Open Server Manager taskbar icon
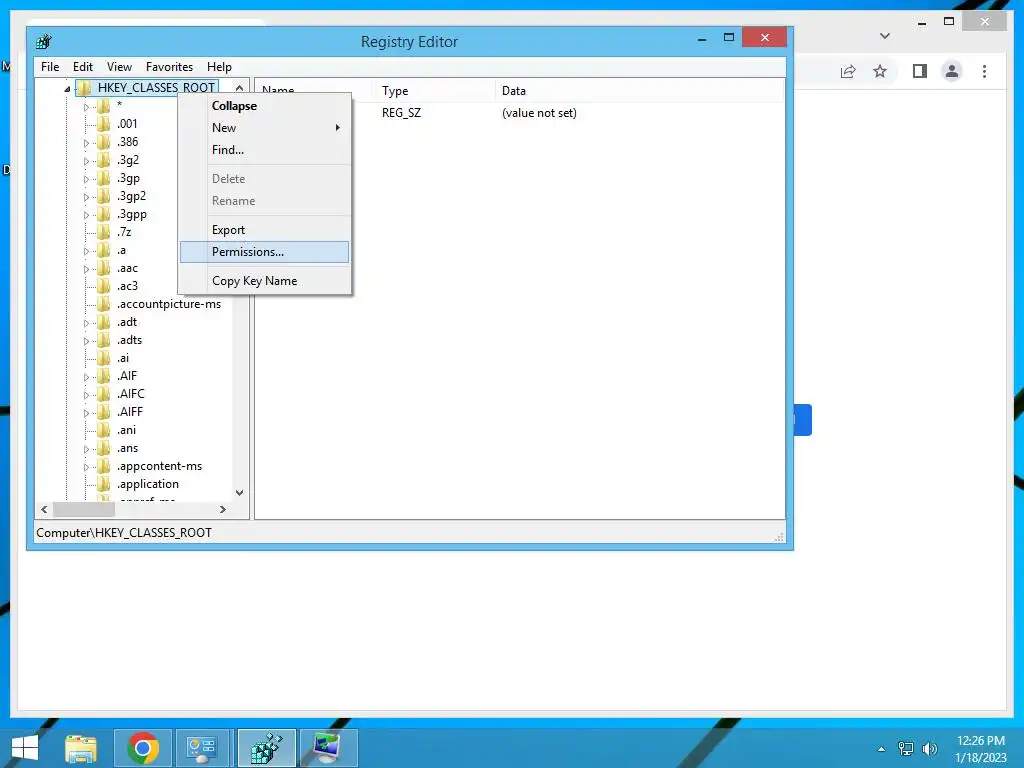The width and height of the screenshot is (1024, 768). click(x=201, y=748)
